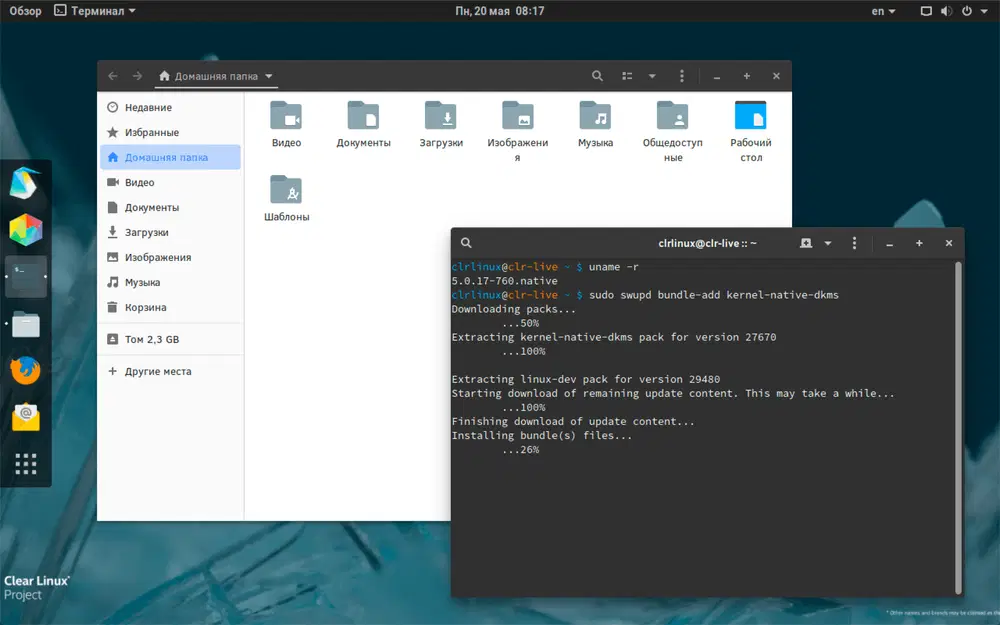Open the Музыка folder icon
Screen dimensions: 1000x625
pyautogui.click(x=595, y=117)
